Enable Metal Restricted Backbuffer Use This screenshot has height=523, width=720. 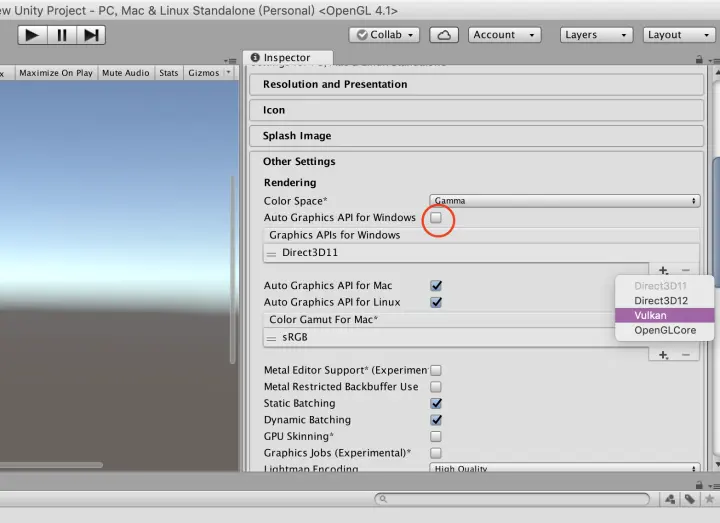(436, 387)
